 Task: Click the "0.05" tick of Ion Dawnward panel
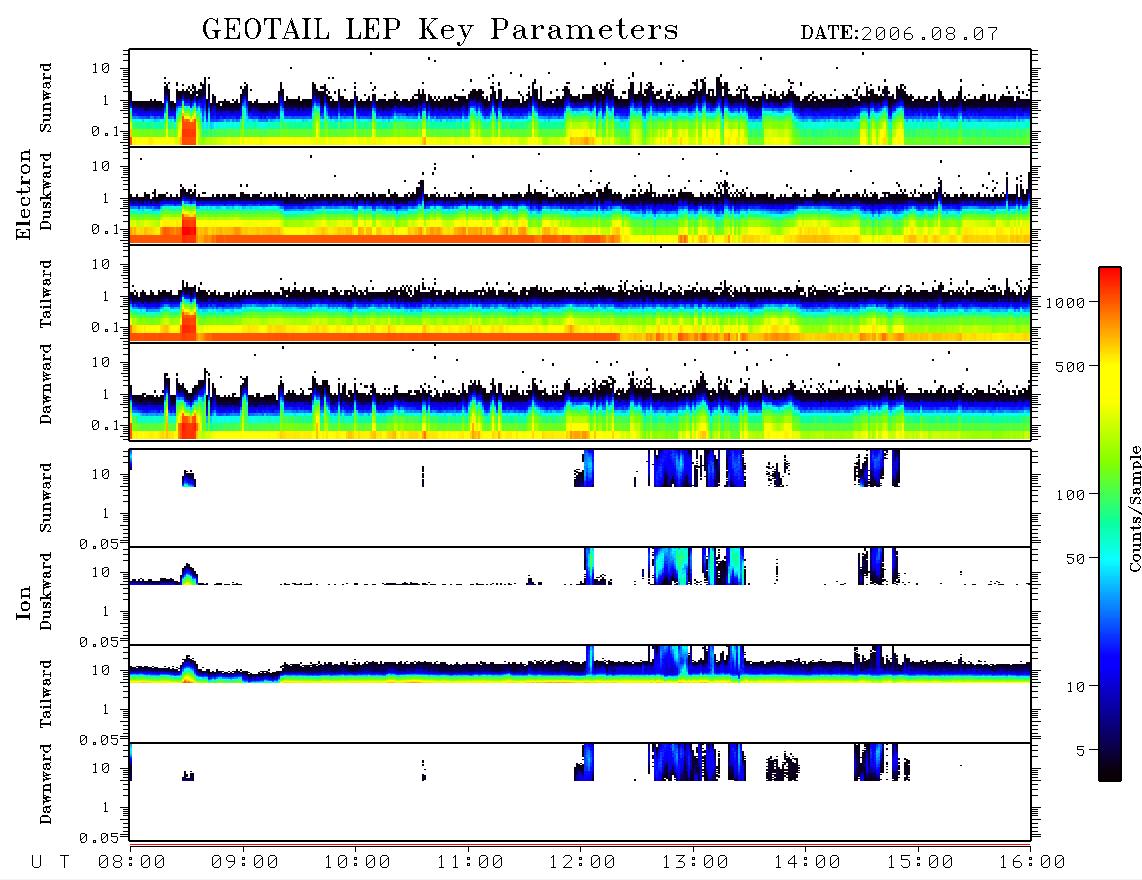click(x=99, y=838)
